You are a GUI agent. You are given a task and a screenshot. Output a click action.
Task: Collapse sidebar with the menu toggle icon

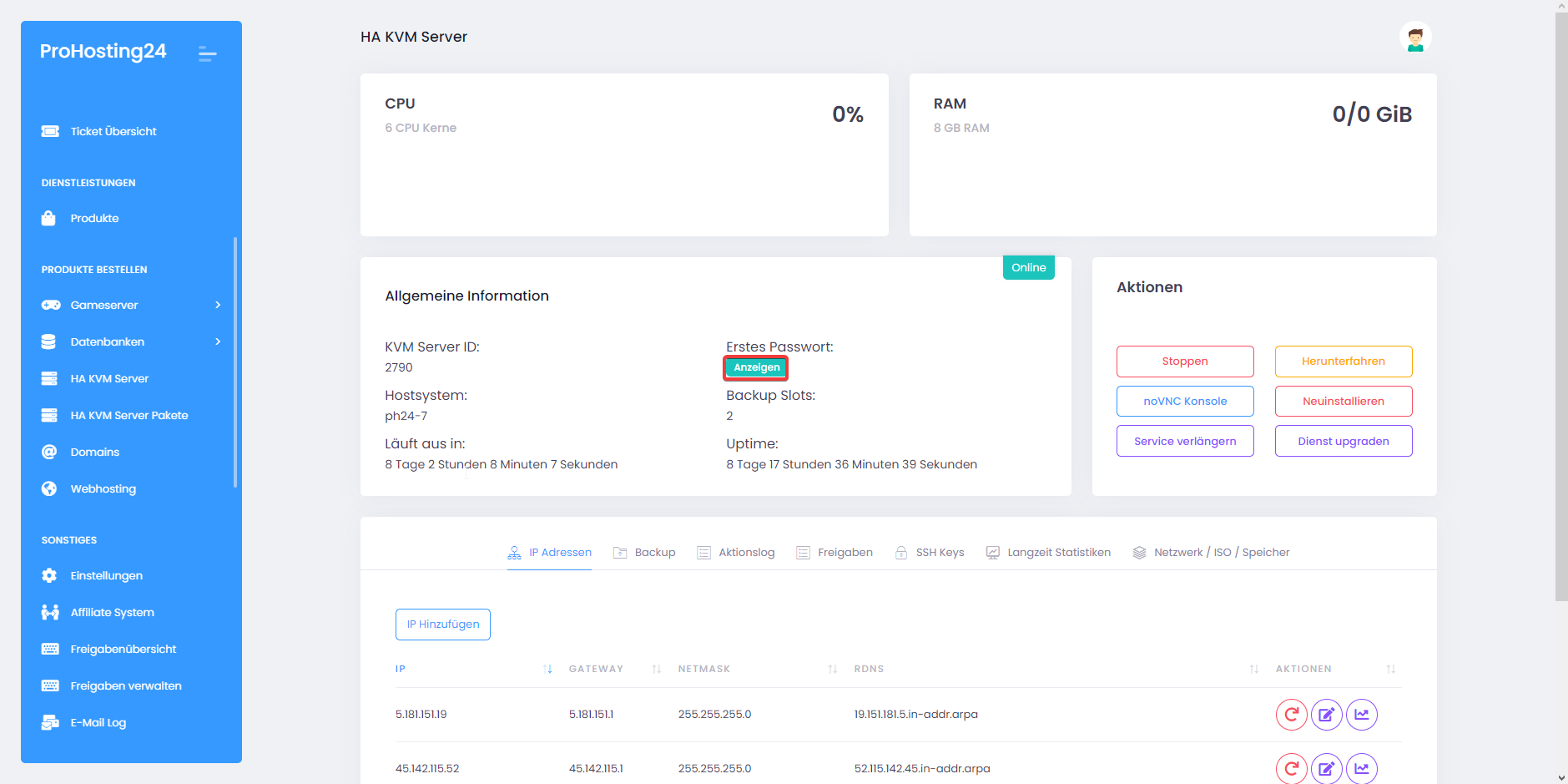point(207,54)
